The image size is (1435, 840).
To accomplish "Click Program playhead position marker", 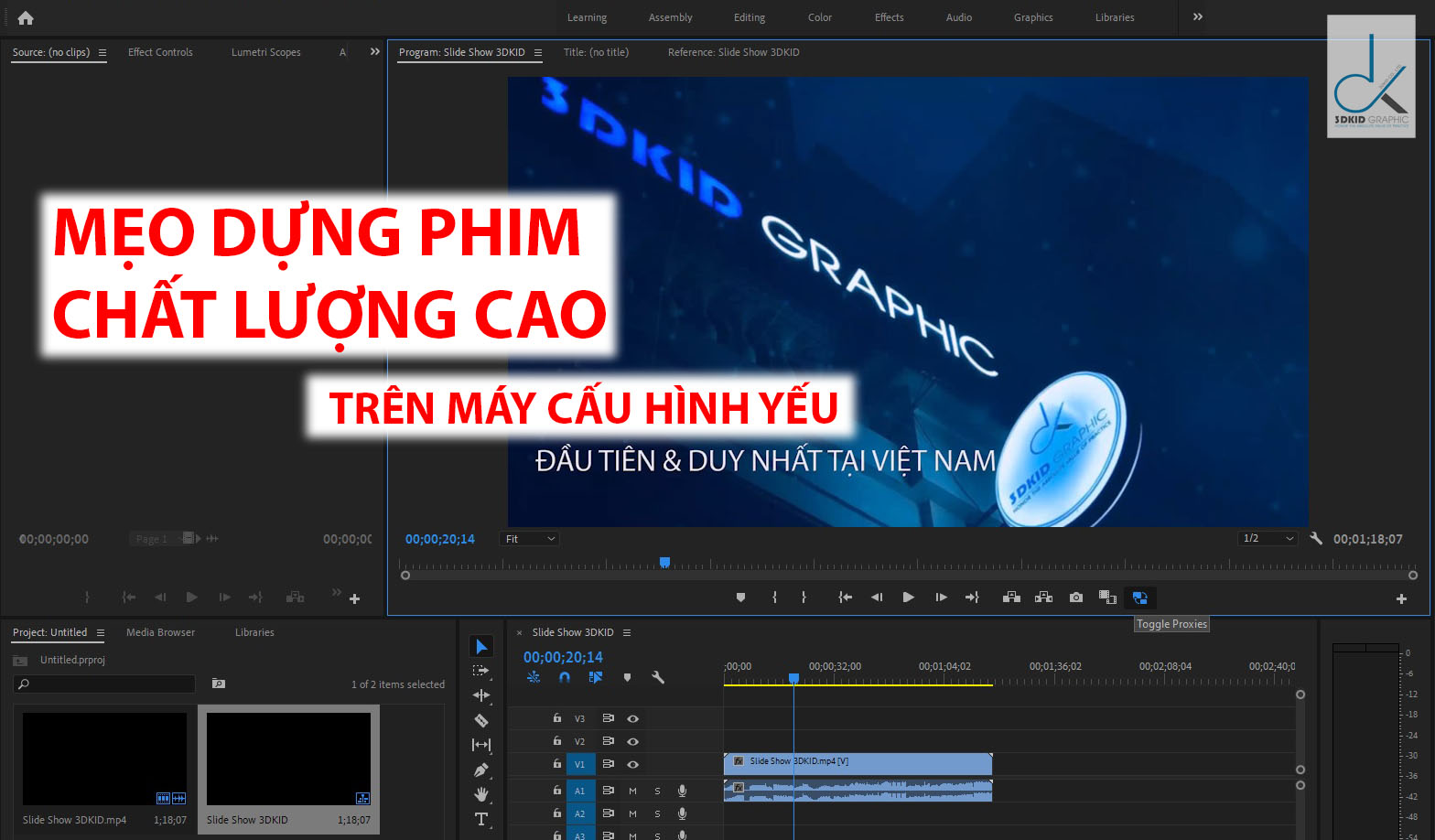I will [665, 562].
